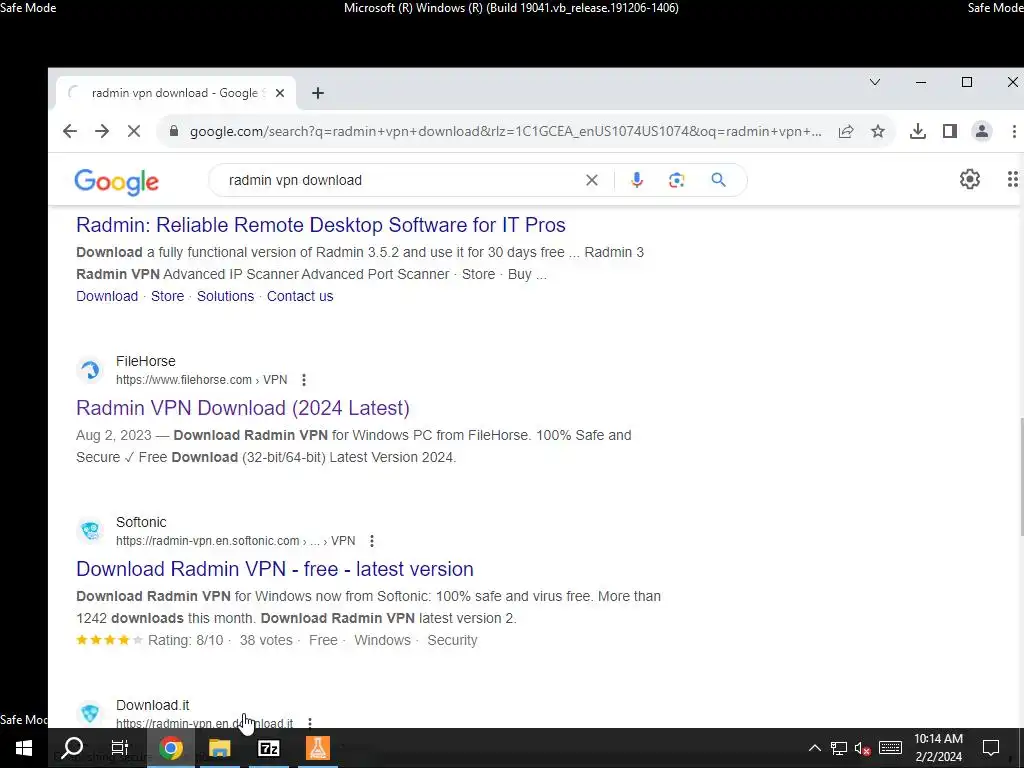Open the Windows Start menu
The height and width of the screenshot is (768, 1024).
(x=24, y=748)
